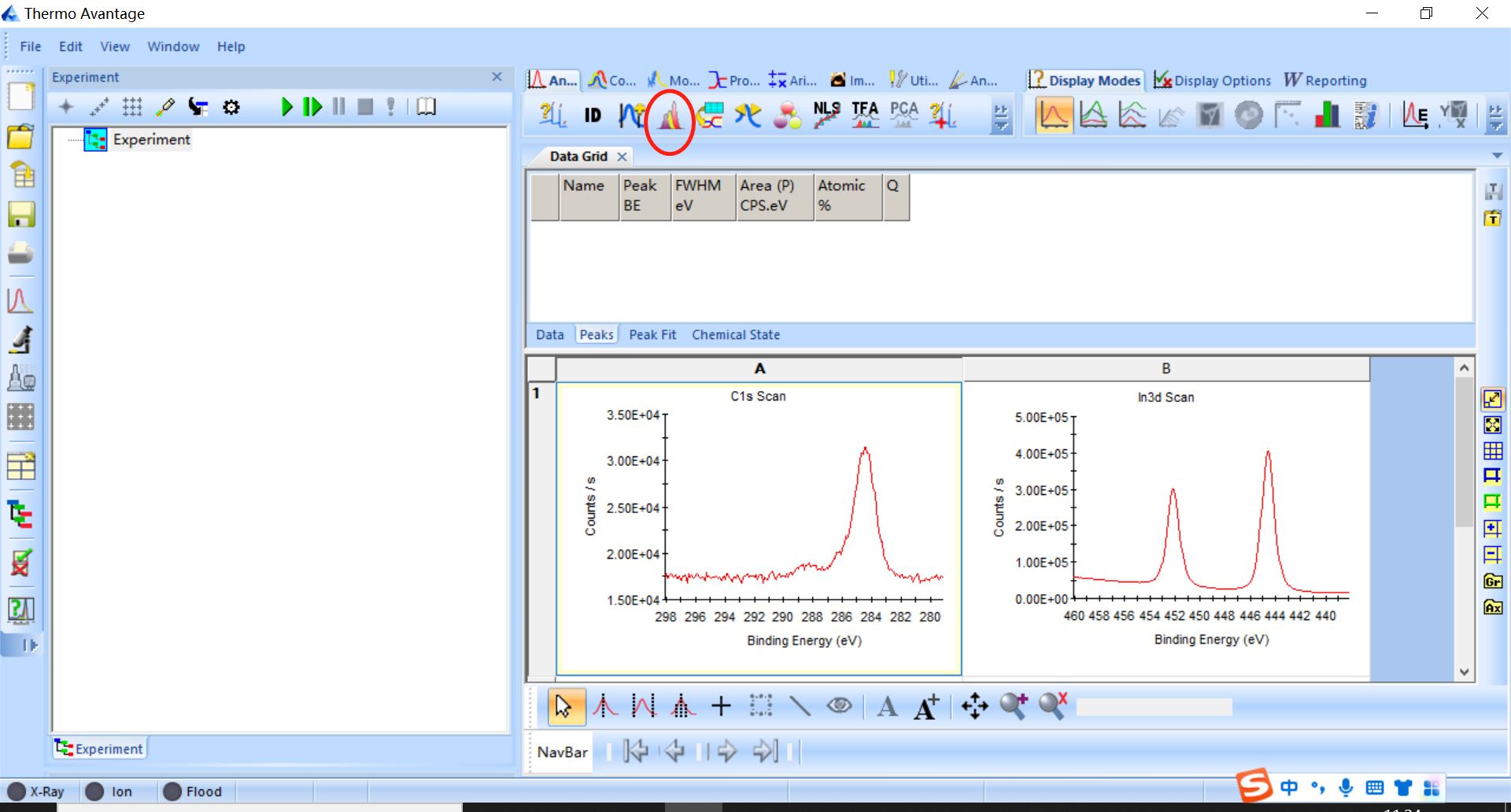The image size is (1511, 812).
Task: Expand the display modes toolbar overflow
Action: [1495, 117]
